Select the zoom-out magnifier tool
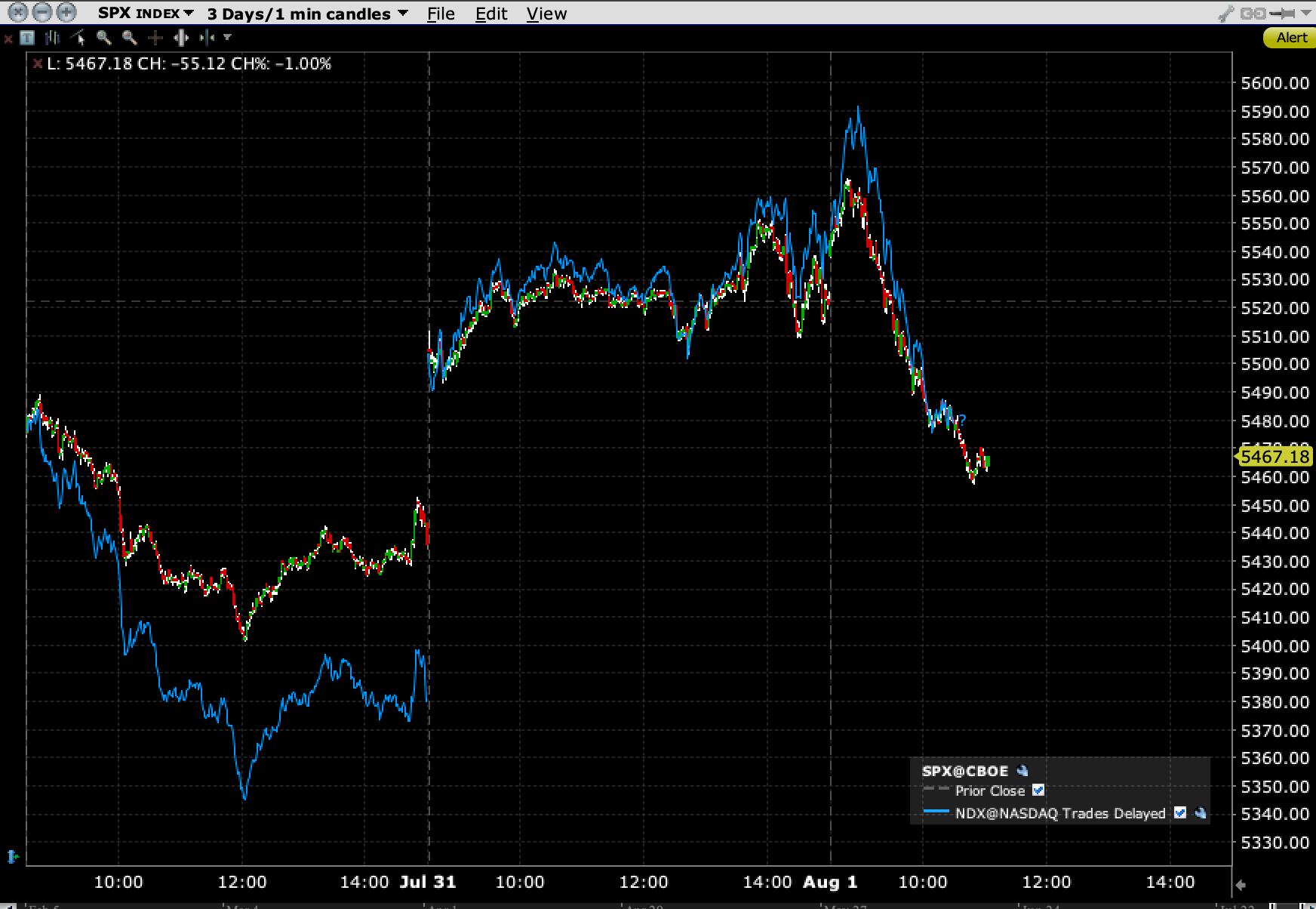Screen dimensions: 1316x909 pyautogui.click(x=129, y=36)
